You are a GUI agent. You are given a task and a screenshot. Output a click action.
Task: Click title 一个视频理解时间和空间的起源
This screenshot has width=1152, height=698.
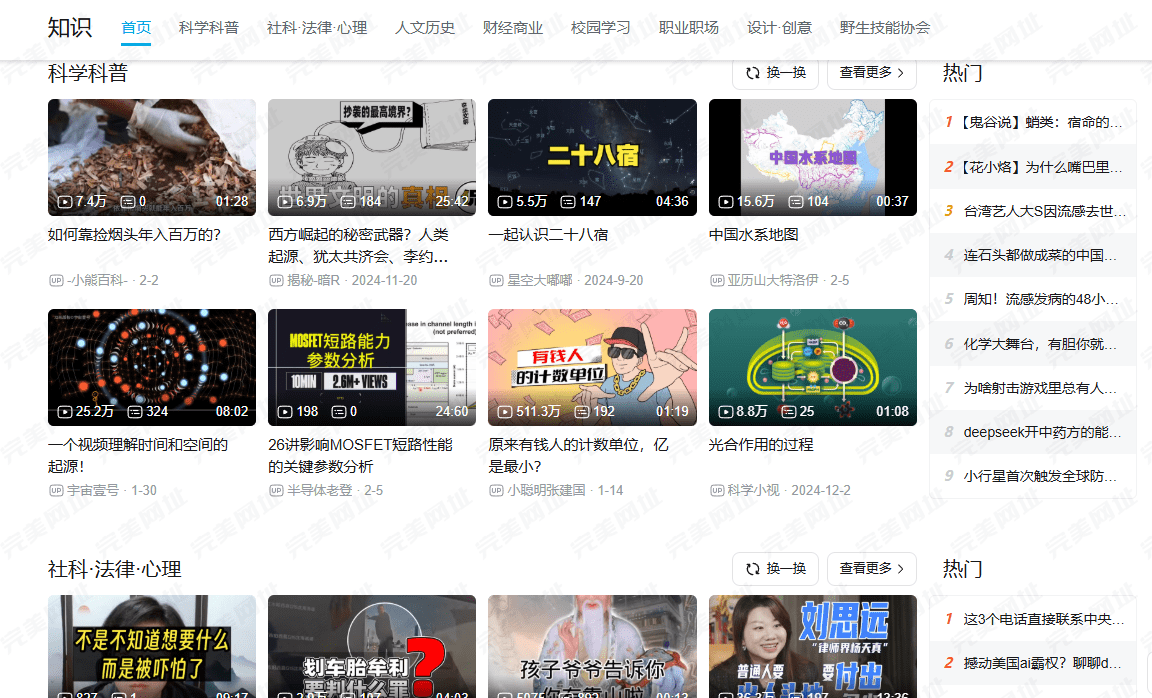138,456
